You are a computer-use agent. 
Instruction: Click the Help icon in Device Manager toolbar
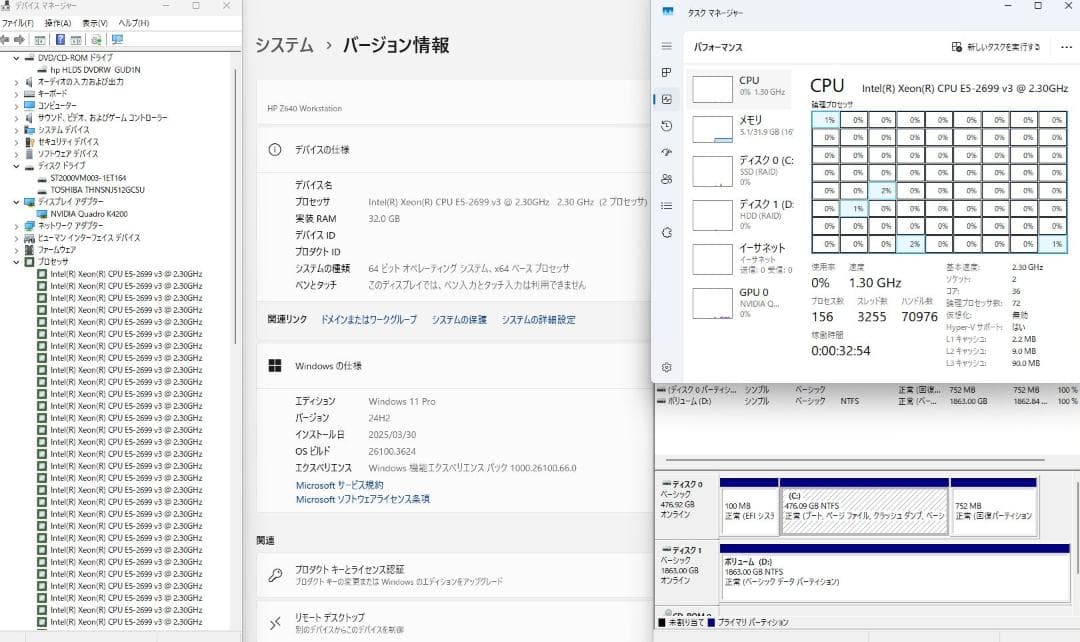[x=60, y=39]
